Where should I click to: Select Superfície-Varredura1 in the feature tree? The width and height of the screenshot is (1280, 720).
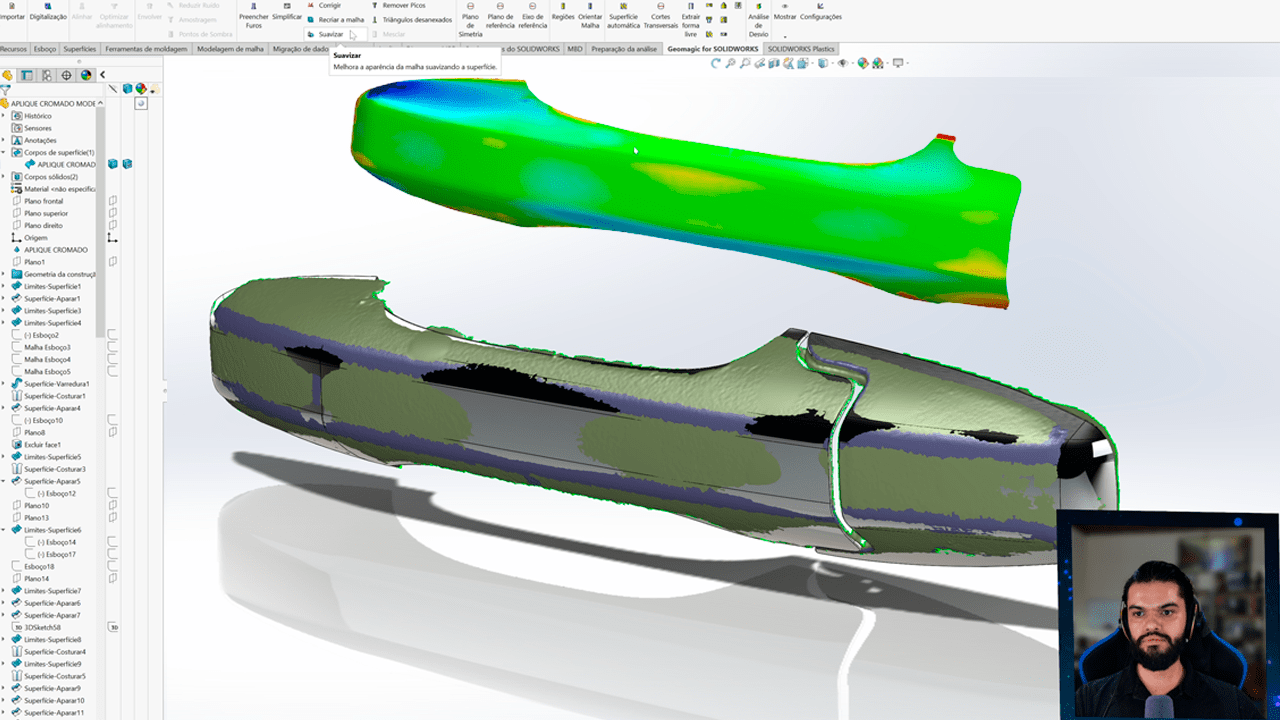(x=56, y=384)
